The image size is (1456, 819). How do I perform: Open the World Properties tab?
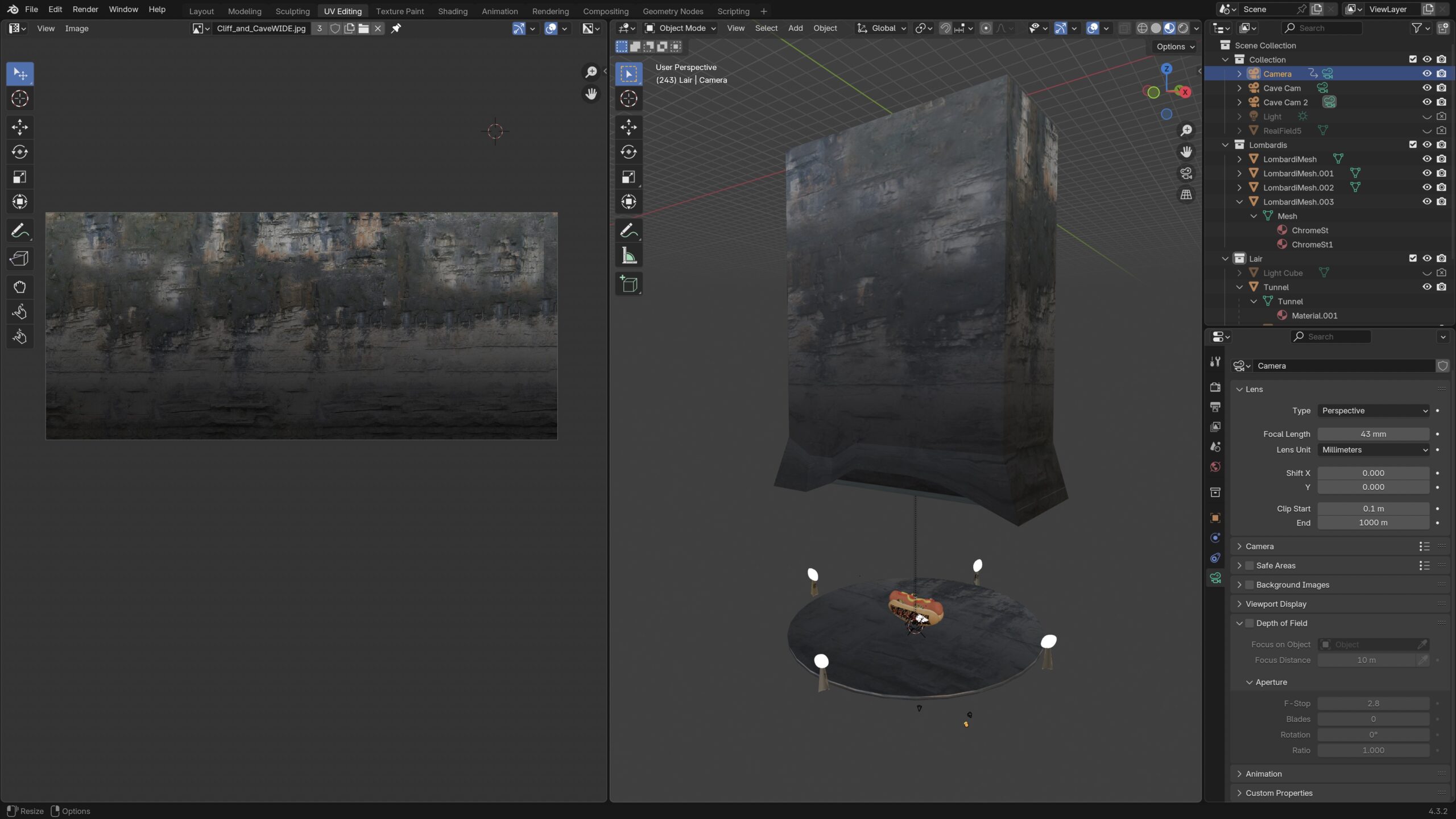(1215, 466)
